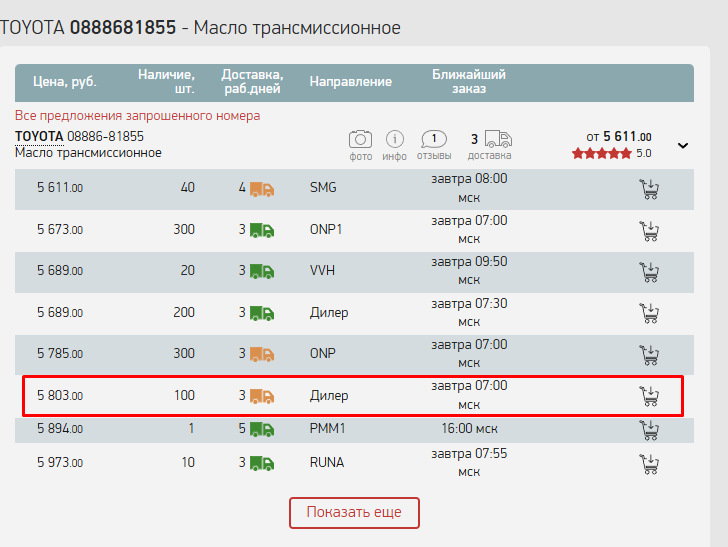Select the direction PMM1
This screenshot has width=728, height=547.
[328, 428]
